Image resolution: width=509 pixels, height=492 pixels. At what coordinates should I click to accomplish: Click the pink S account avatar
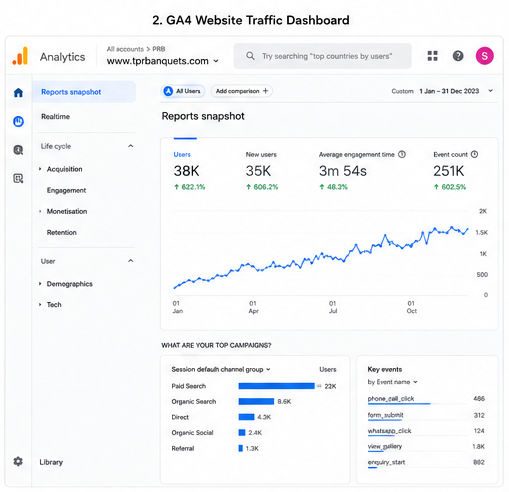click(x=484, y=56)
